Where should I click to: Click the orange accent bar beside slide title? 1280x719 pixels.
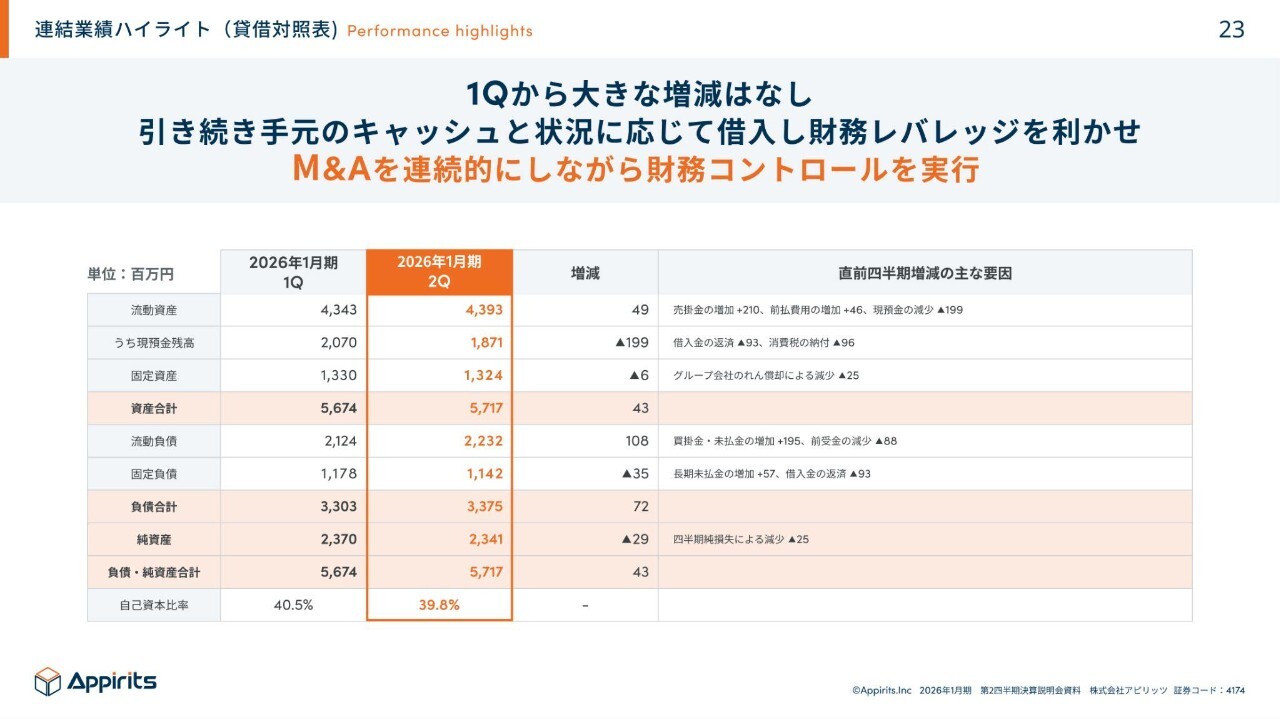tap(4, 29)
